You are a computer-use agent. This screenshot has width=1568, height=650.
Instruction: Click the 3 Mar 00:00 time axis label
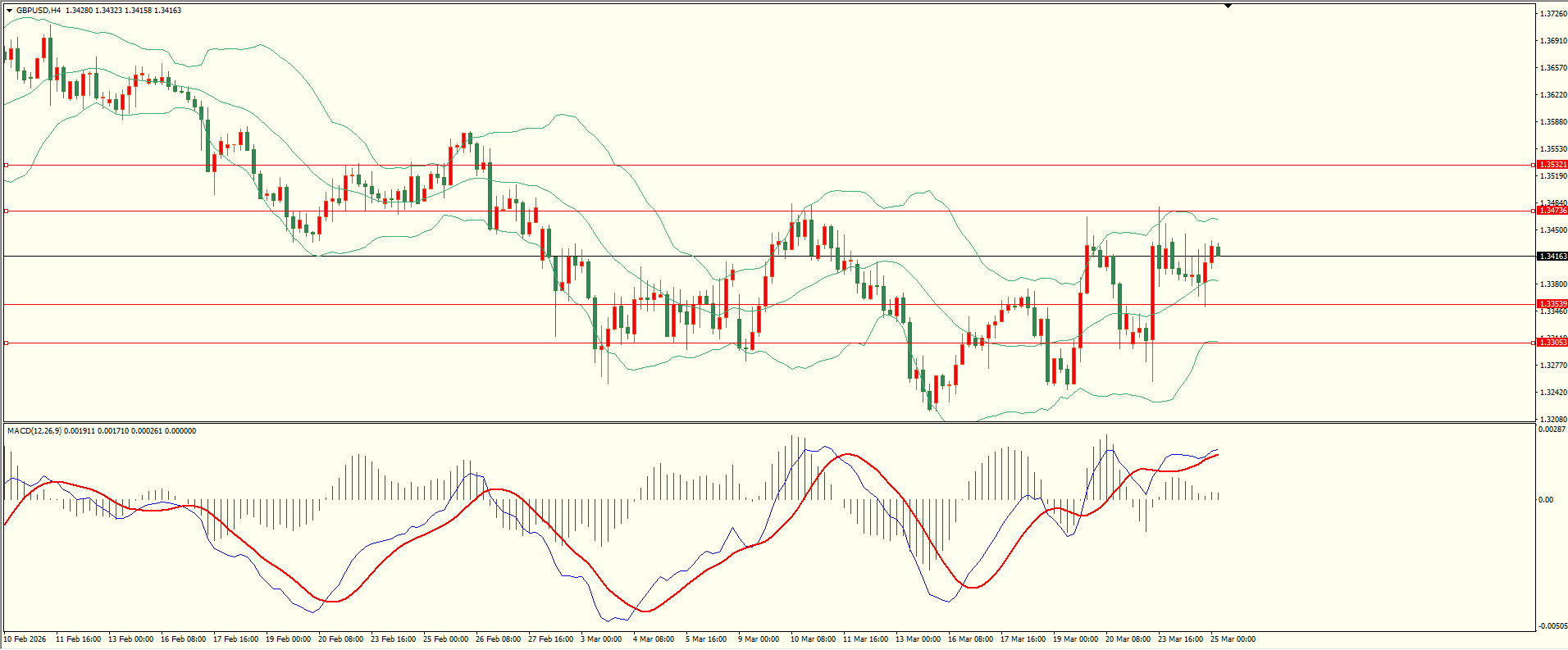[x=601, y=639]
